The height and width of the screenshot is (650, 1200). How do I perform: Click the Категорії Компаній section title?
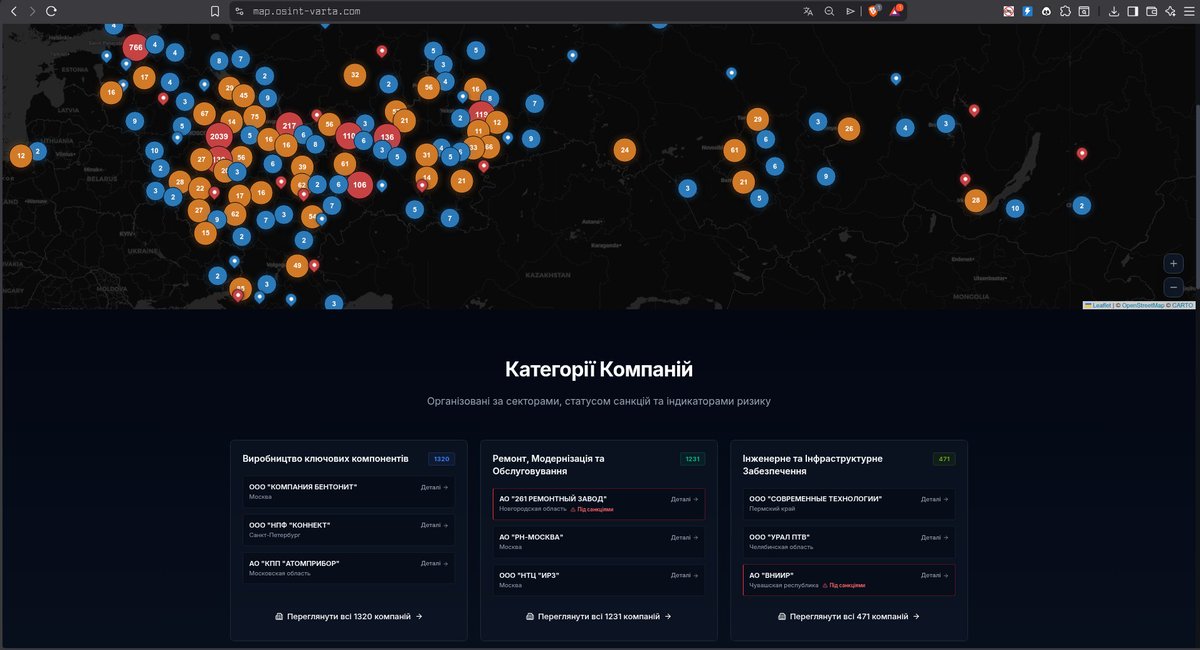pyautogui.click(x=598, y=370)
